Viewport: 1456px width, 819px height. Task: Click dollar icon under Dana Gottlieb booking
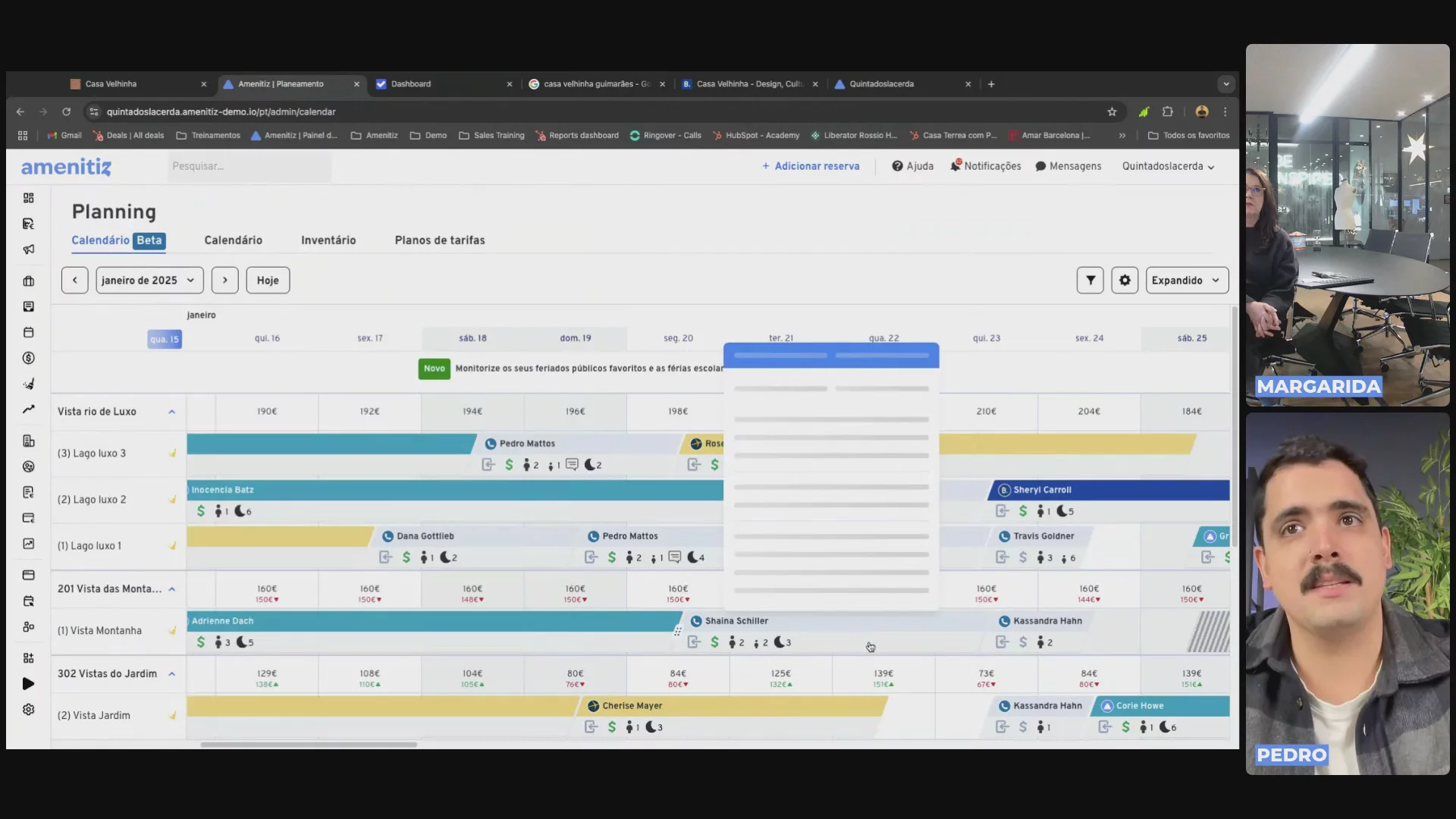(x=406, y=557)
